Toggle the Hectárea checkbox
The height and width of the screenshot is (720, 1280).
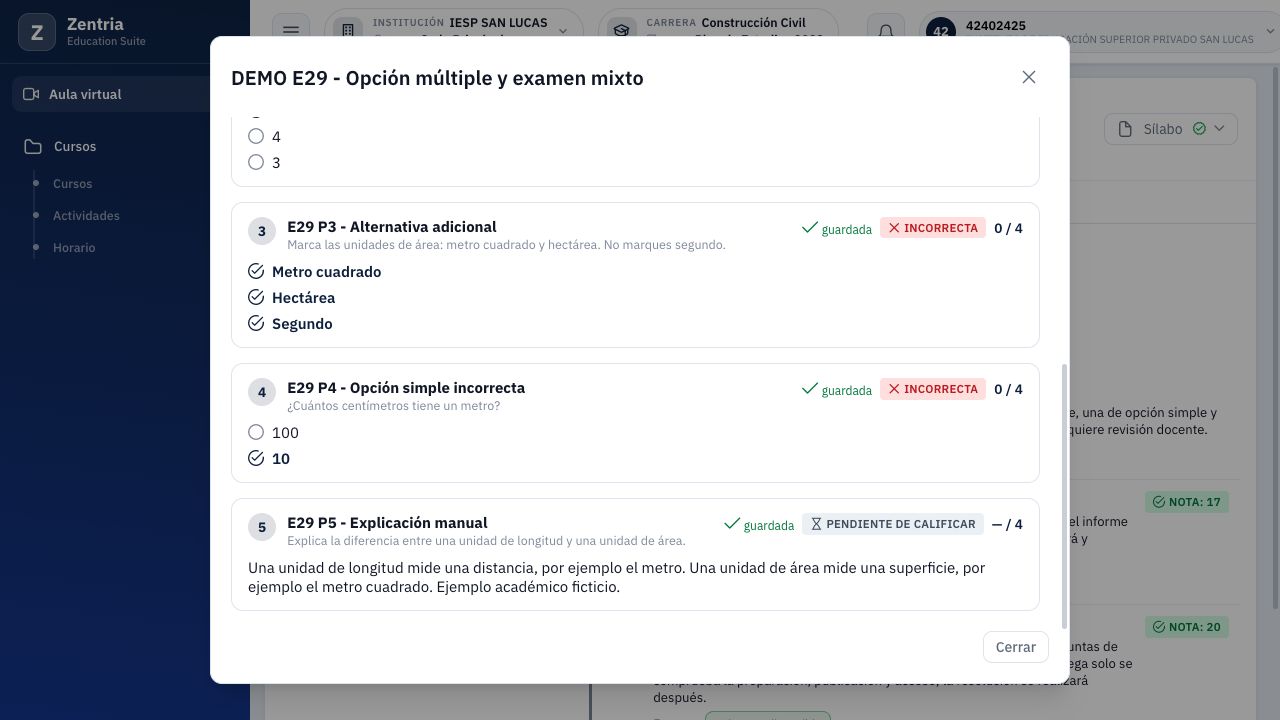(x=256, y=297)
